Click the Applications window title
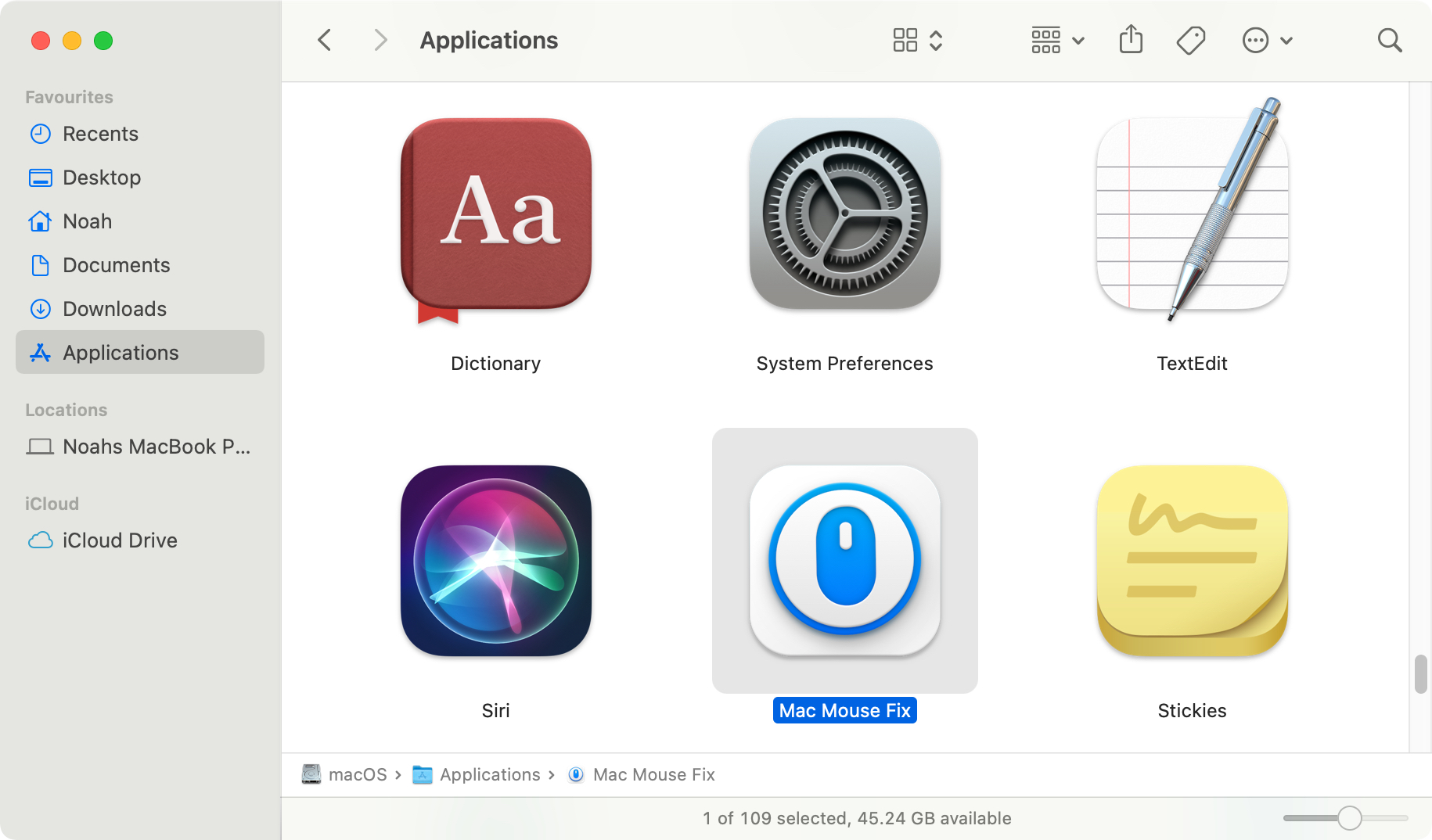 tap(489, 40)
